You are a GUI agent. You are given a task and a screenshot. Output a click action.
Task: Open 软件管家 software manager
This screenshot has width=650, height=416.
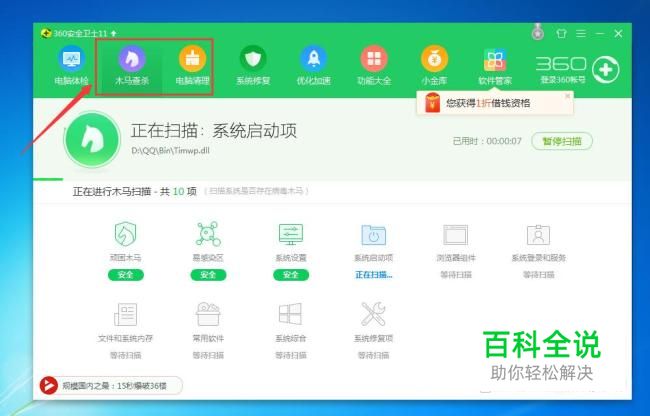coord(495,66)
